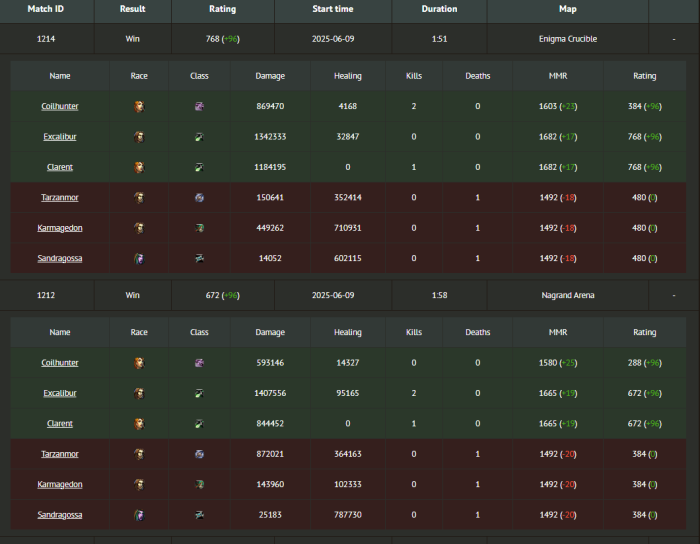Click Excalibur's class icon in match 1214

tap(199, 137)
